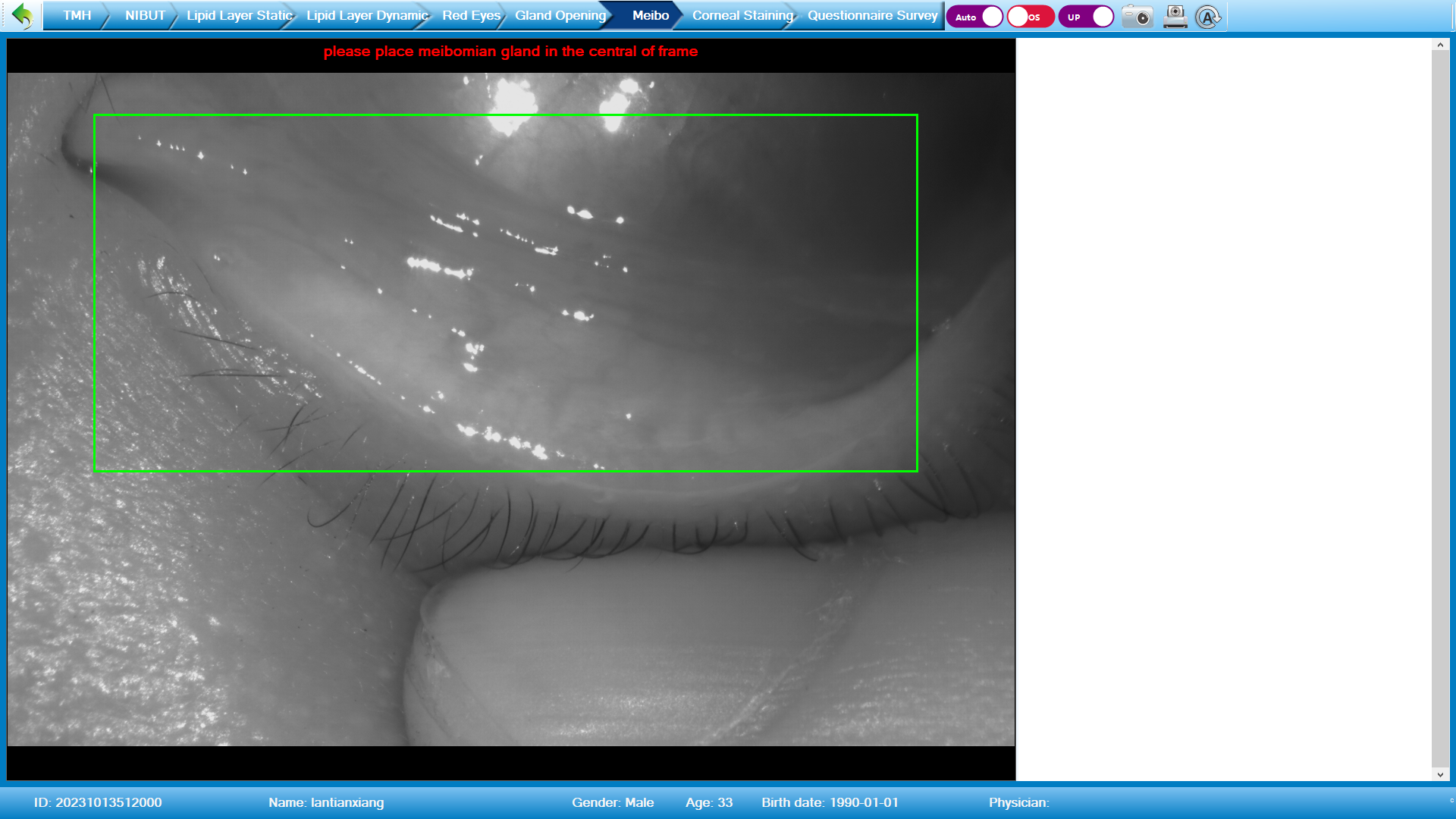Toggle the UP eyelid switch
Viewport: 1456px width, 819px height.
[x=1086, y=17]
